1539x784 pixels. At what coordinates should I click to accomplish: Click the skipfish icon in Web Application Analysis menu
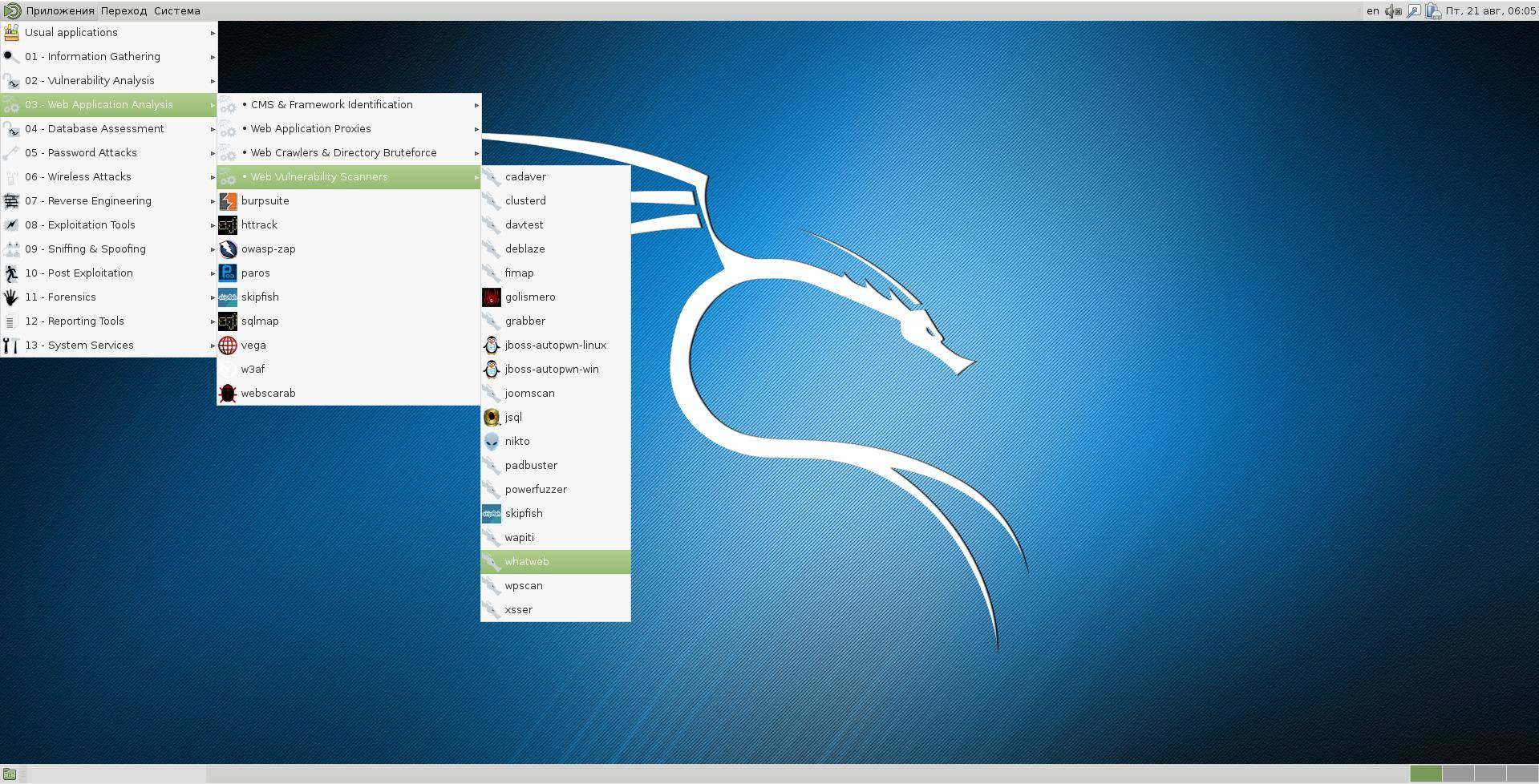(228, 297)
